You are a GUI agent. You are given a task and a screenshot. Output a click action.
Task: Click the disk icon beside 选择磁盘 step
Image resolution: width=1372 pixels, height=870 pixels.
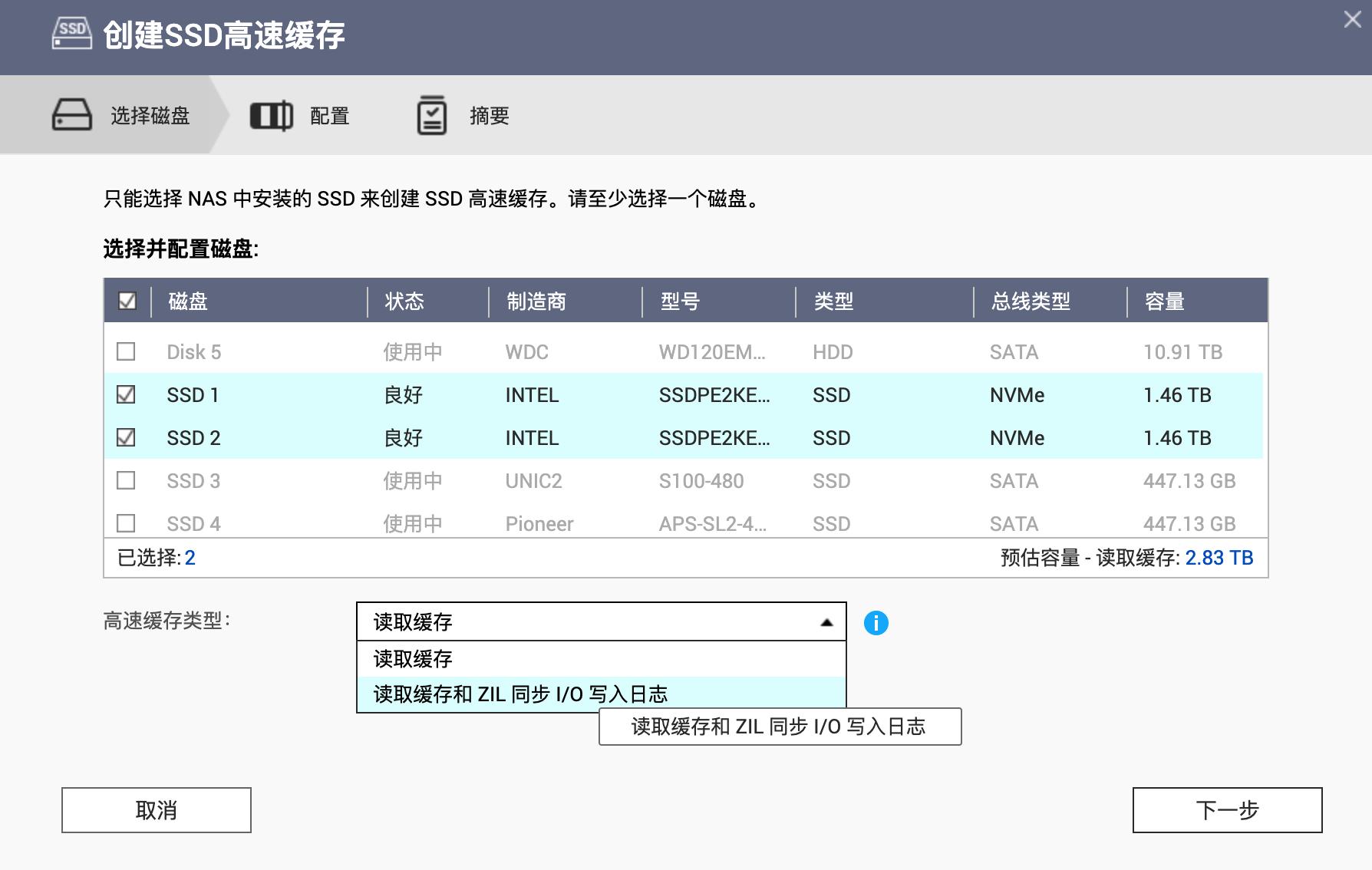point(71,114)
